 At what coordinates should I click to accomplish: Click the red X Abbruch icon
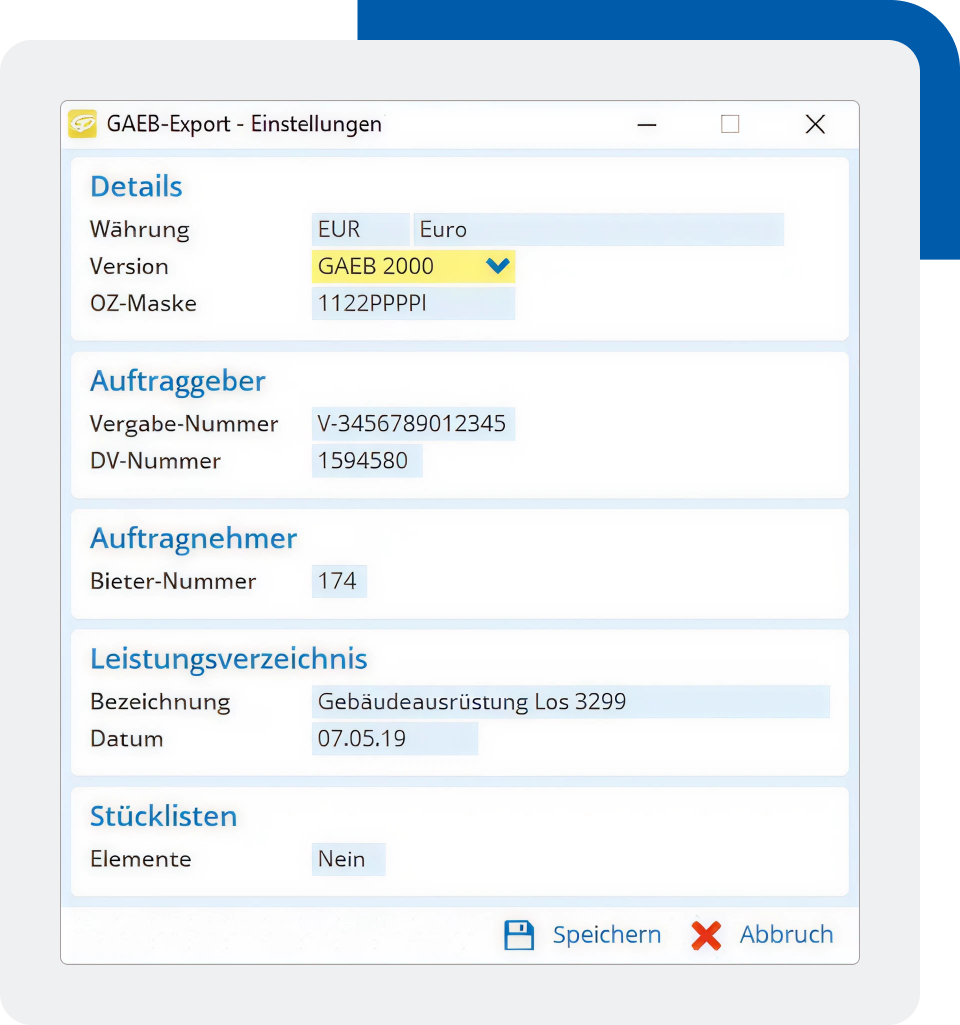click(x=706, y=934)
